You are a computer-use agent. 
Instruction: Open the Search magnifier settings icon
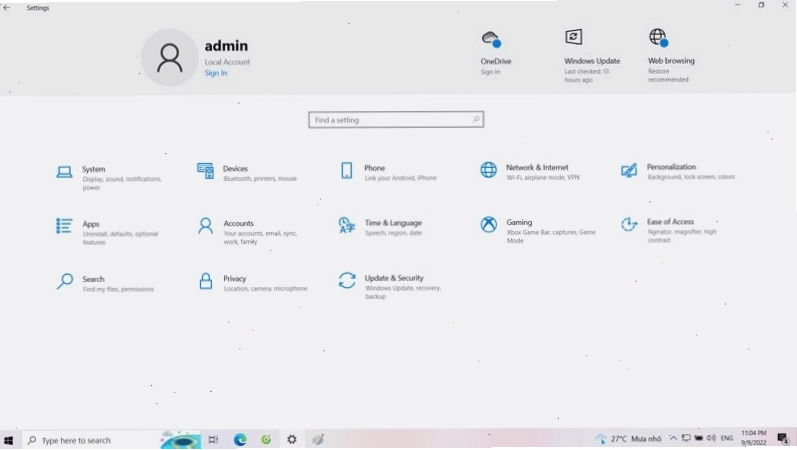[x=65, y=281]
